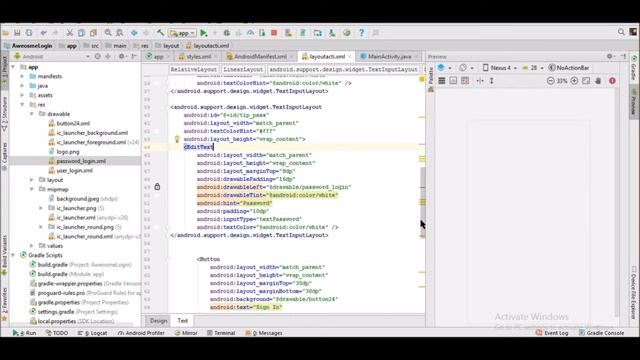The height and width of the screenshot is (360, 640).
Task: Expand the layout folder in tree
Action: [x=32, y=180]
